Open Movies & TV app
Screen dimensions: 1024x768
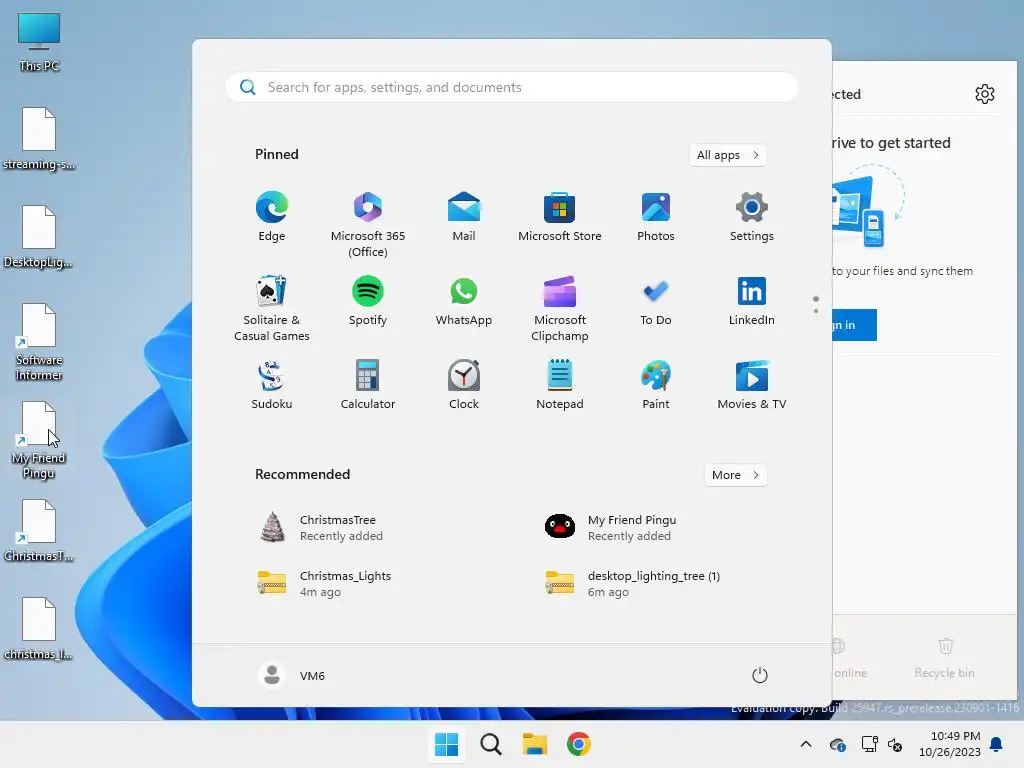[x=752, y=385]
